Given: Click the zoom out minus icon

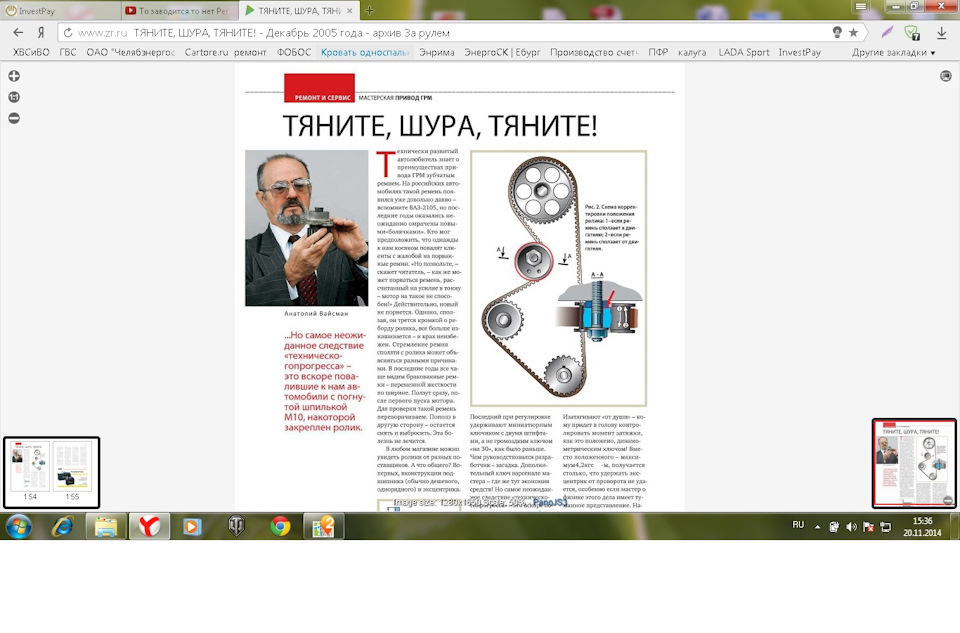Looking at the screenshot, I should [x=14, y=118].
